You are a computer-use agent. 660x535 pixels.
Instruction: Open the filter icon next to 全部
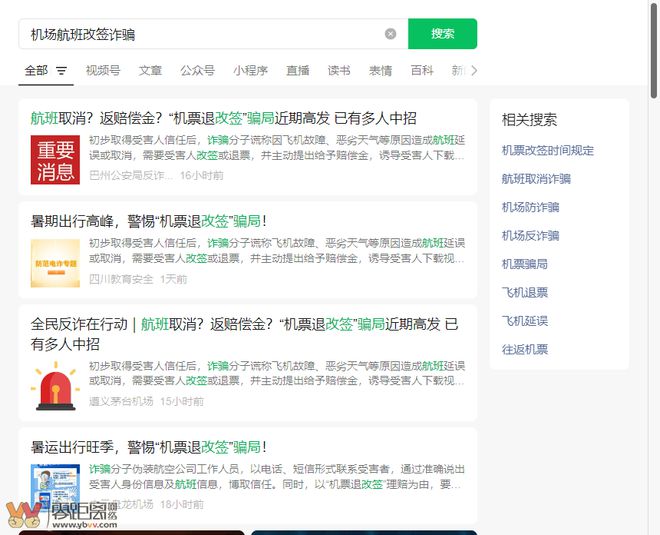[x=61, y=71]
